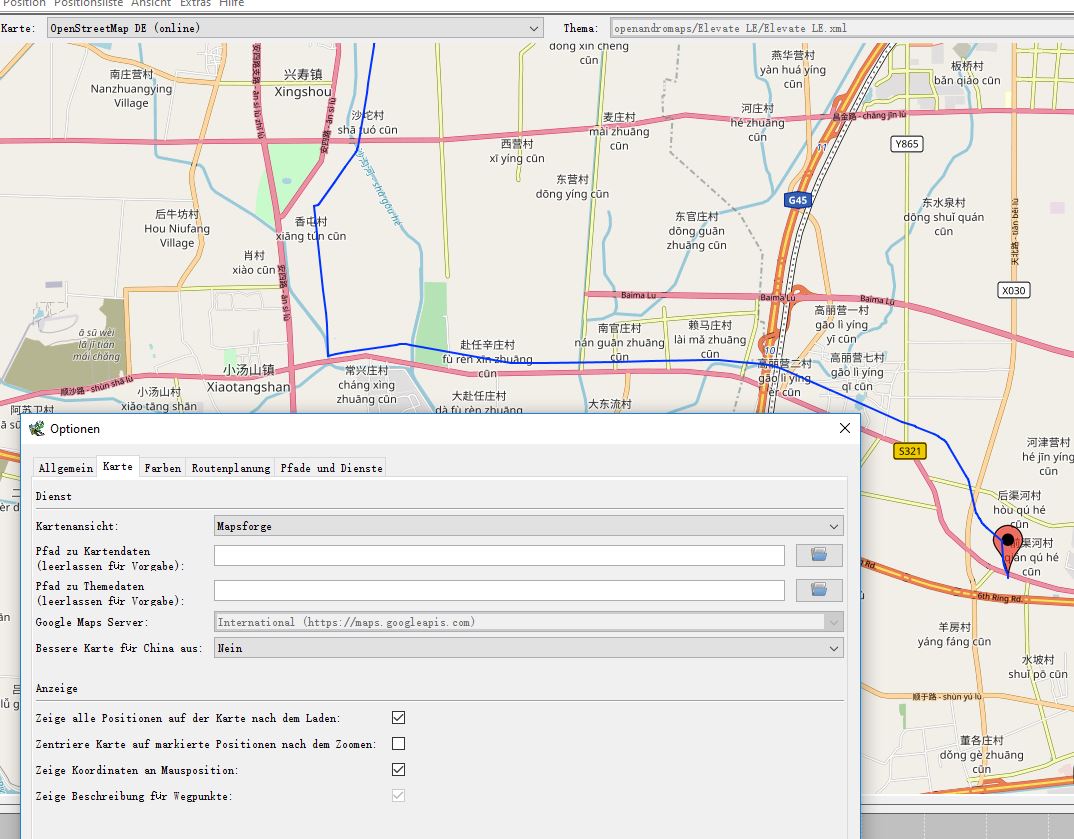Open the Karte OpenStreetMap DE dropdown
Viewport: 1074px width, 839px height.
(295, 28)
